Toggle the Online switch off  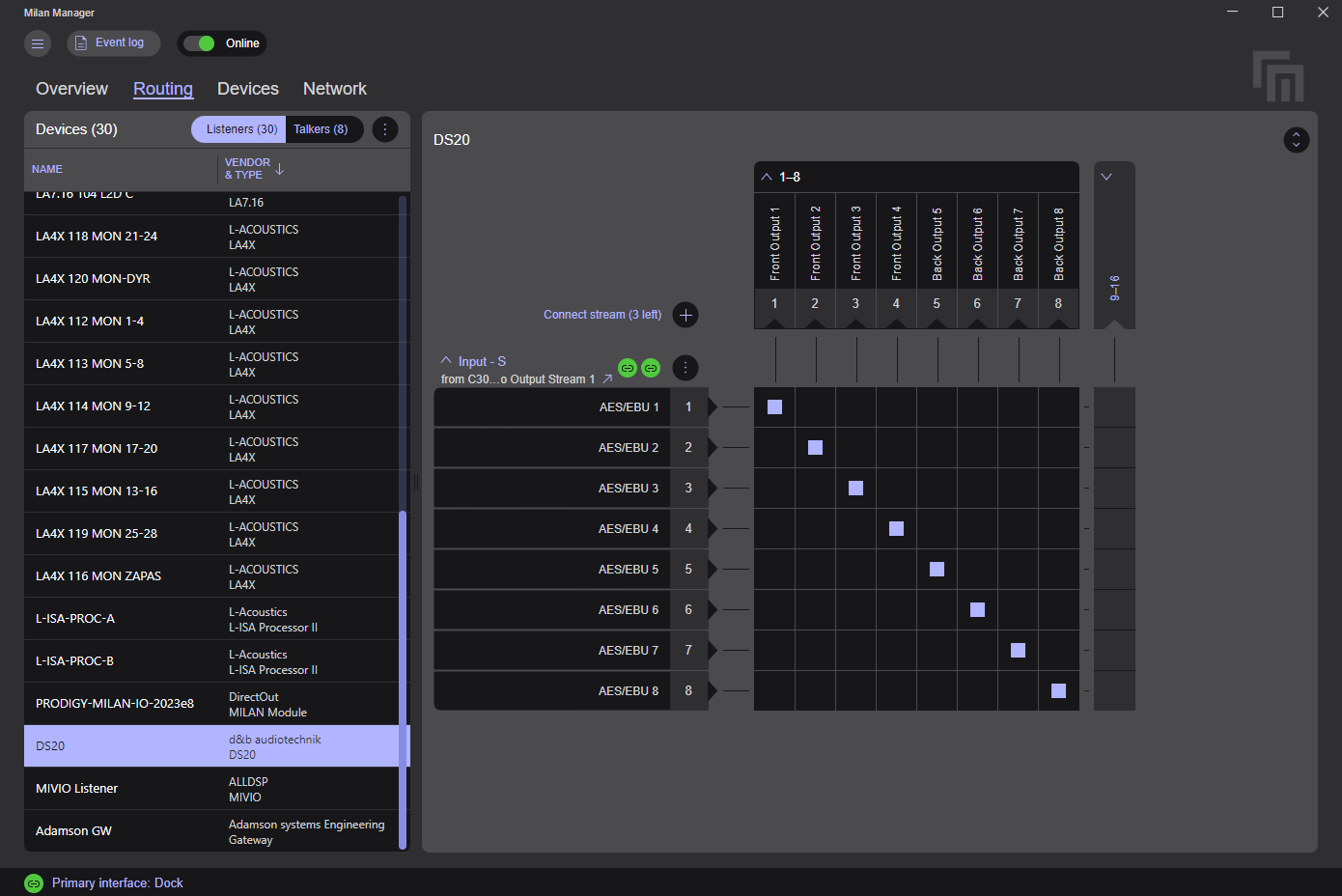tap(200, 43)
